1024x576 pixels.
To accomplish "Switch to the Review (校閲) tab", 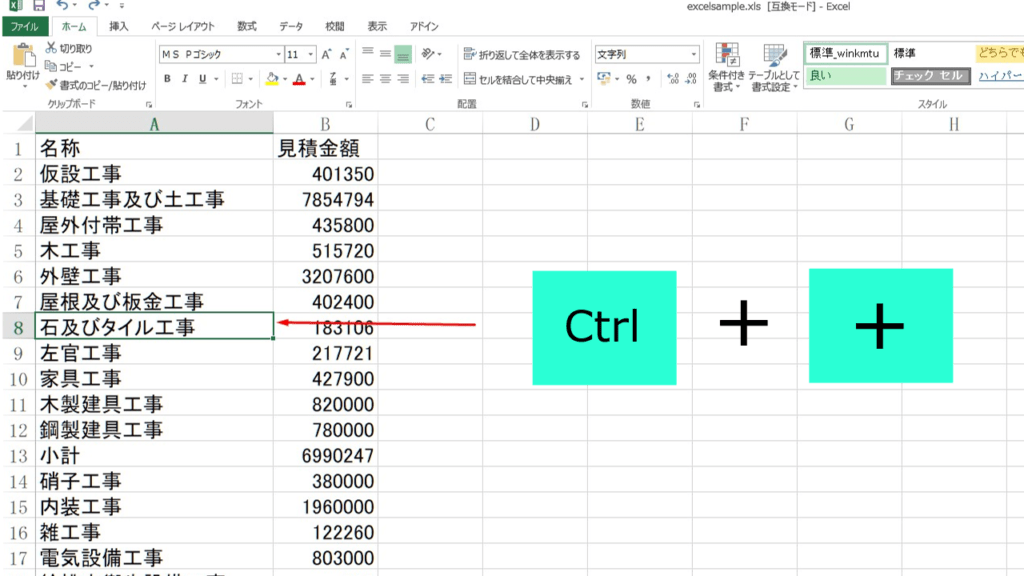I will point(334,26).
